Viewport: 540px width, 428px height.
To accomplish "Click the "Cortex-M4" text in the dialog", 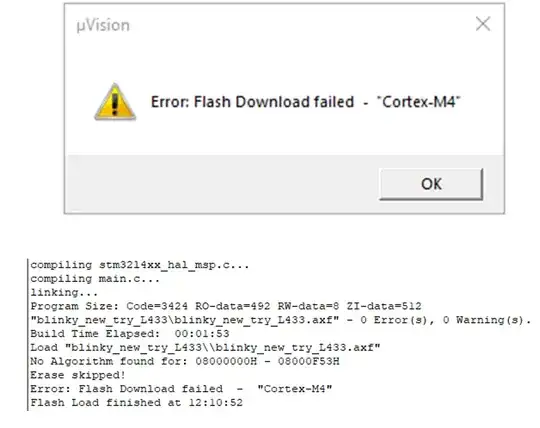I will [x=418, y=102].
